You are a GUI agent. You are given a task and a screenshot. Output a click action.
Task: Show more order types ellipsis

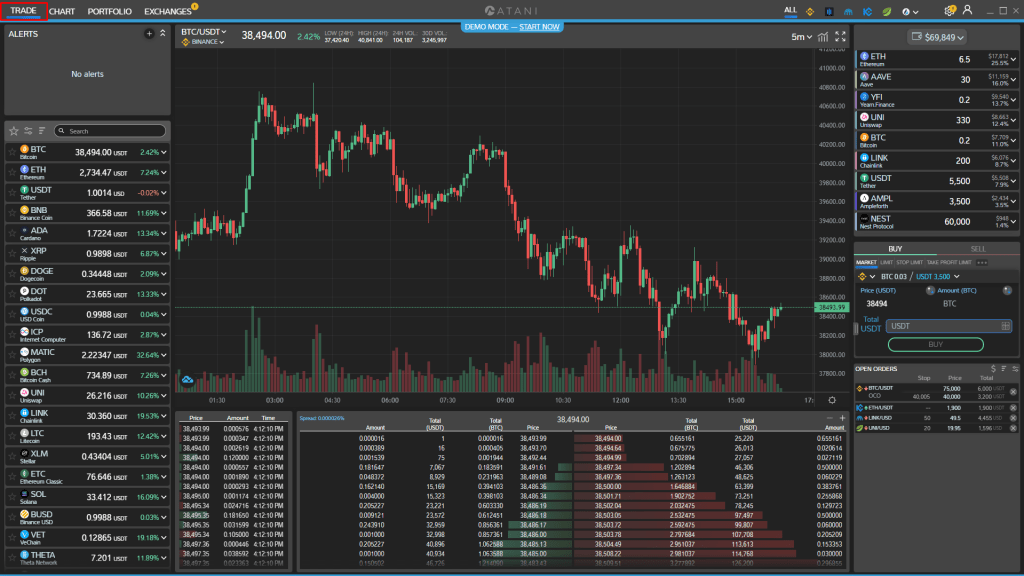pos(982,263)
